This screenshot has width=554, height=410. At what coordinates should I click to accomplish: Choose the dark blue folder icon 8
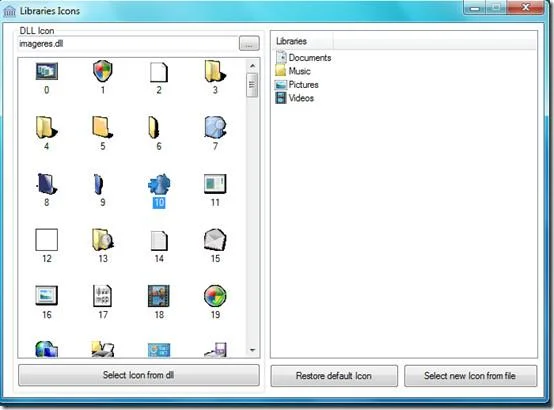47,184
